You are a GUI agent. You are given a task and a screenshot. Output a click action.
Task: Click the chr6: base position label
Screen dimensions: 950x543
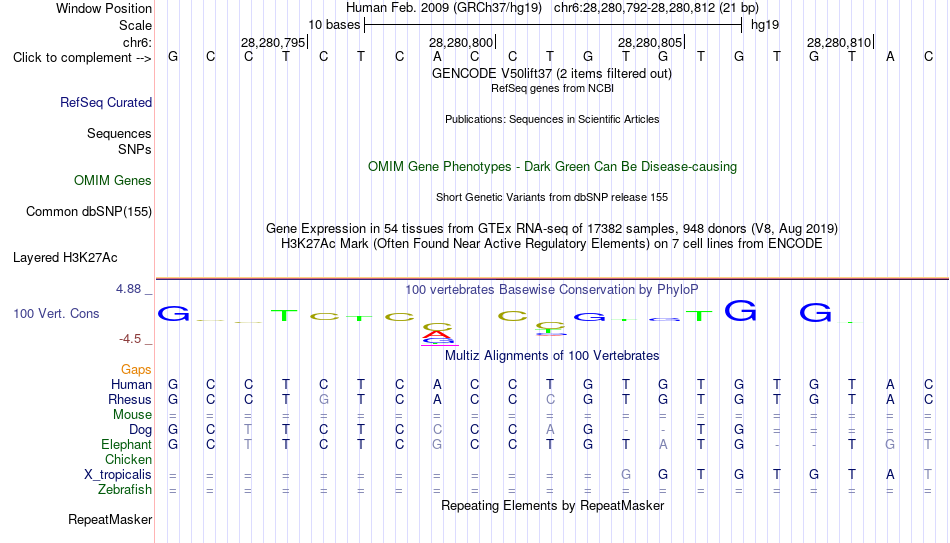pos(137,42)
